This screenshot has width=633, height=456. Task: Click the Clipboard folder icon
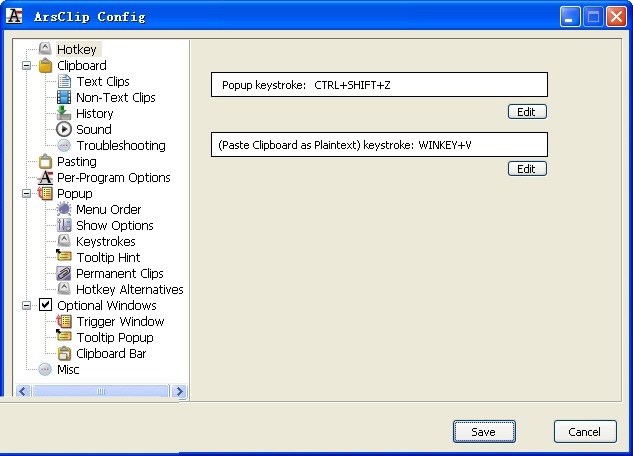[45, 65]
